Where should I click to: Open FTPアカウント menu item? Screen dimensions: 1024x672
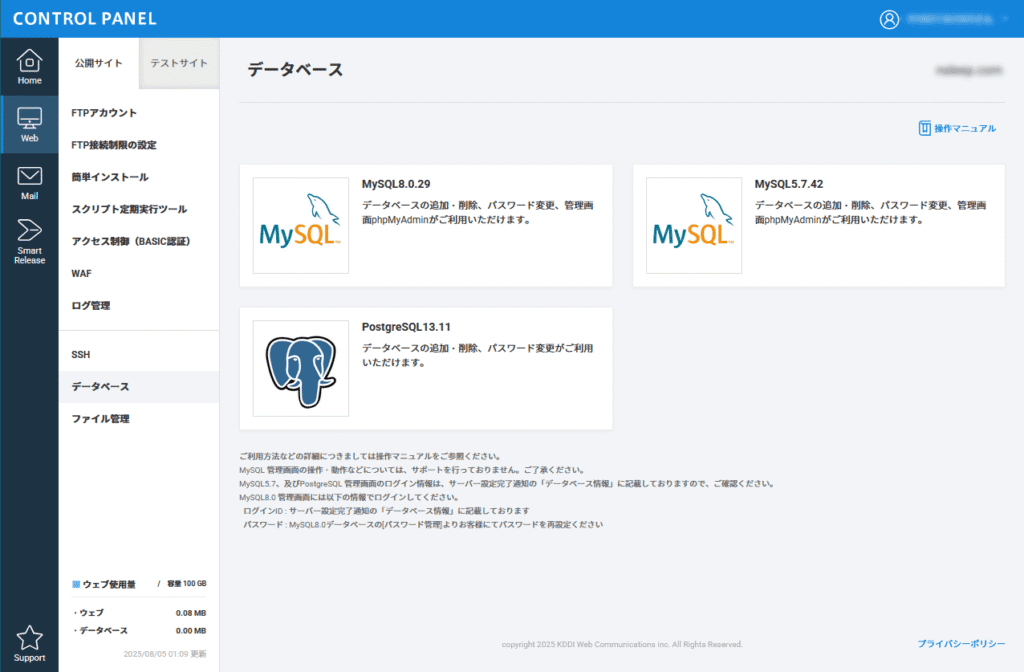[x=104, y=113]
